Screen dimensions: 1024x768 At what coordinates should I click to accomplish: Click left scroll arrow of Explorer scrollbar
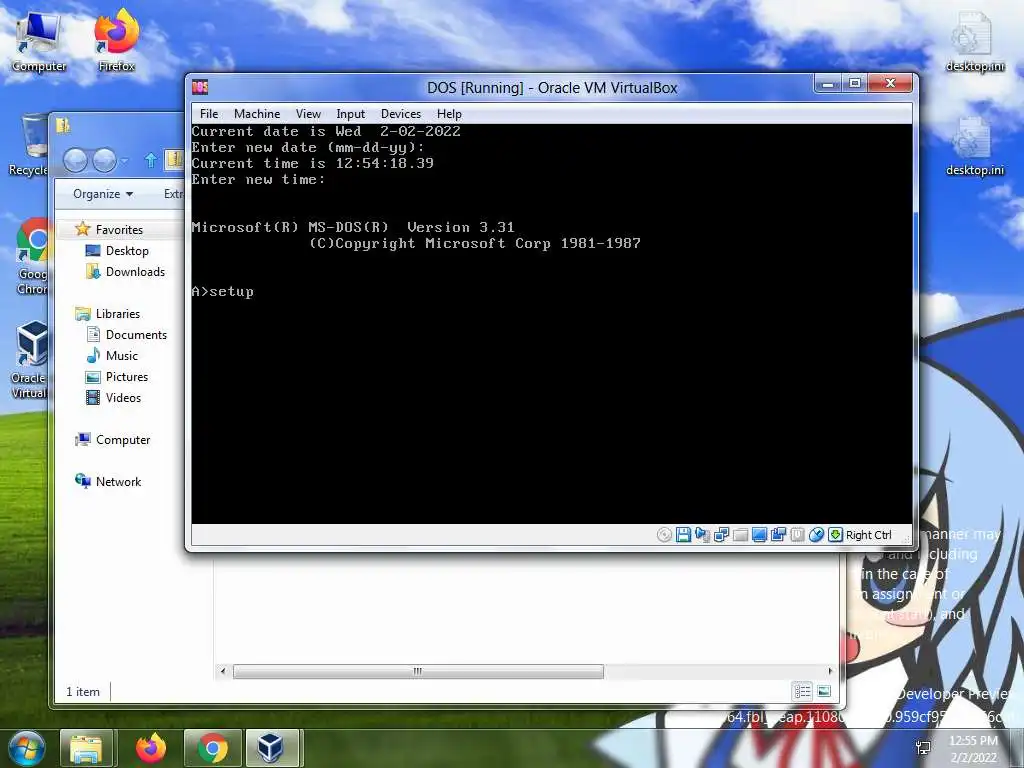pos(223,671)
